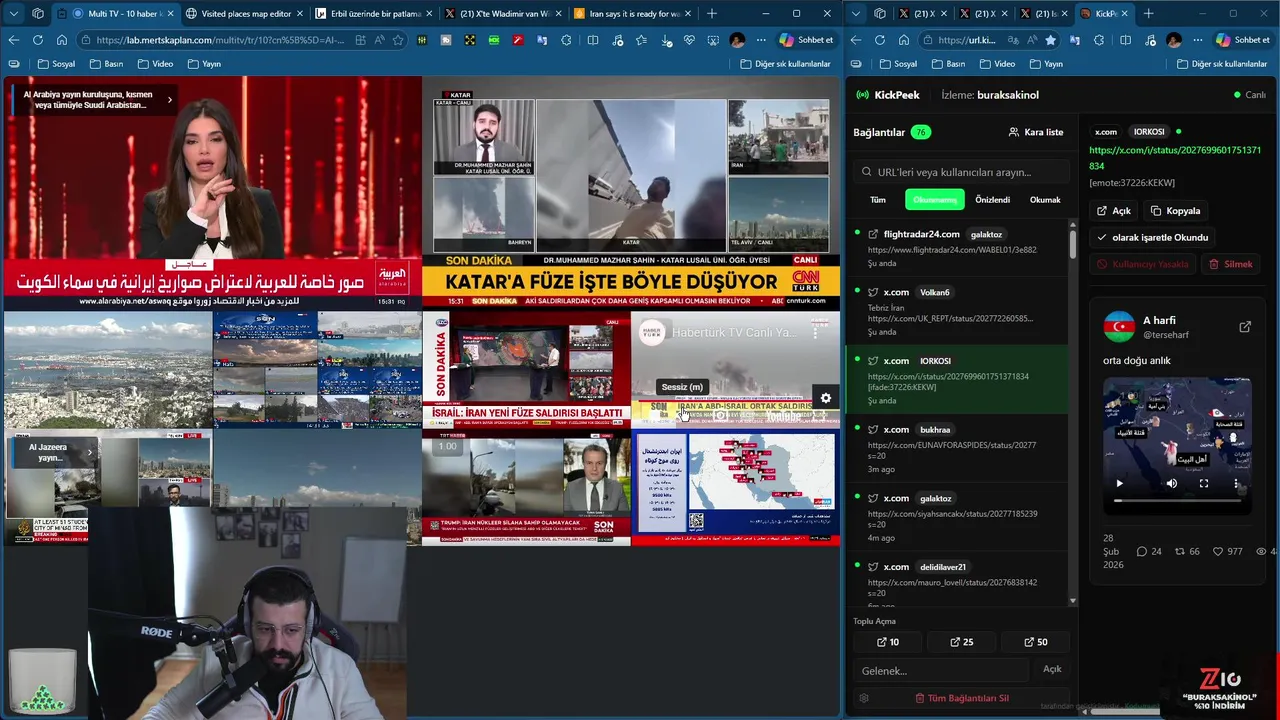Open A harfi tweet in external view
The width and height of the screenshot is (1280, 720).
1245,327
